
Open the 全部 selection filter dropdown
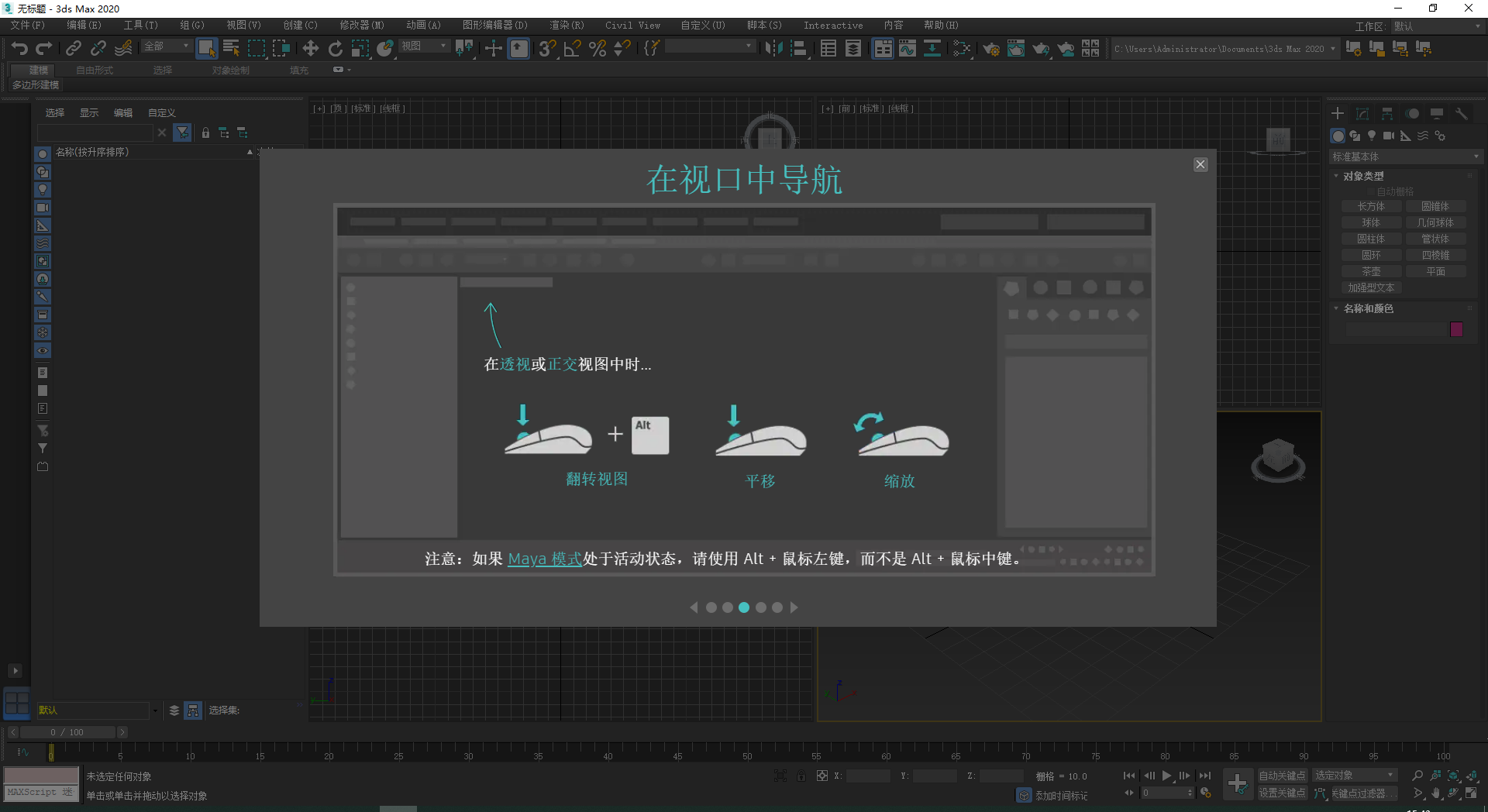click(x=166, y=46)
